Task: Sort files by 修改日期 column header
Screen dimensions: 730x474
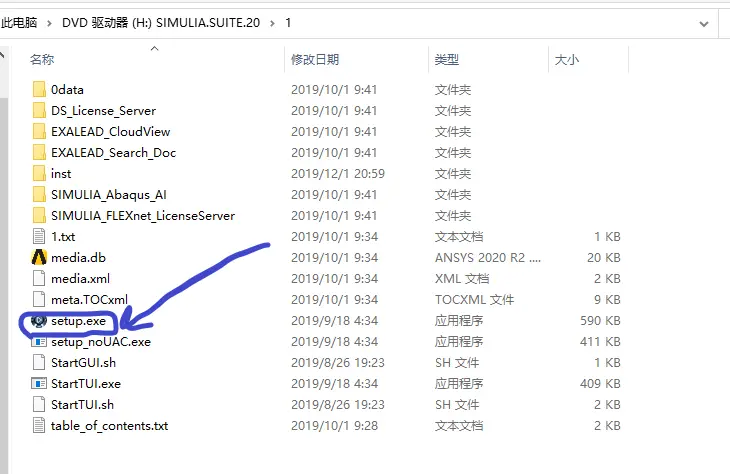Action: point(315,60)
